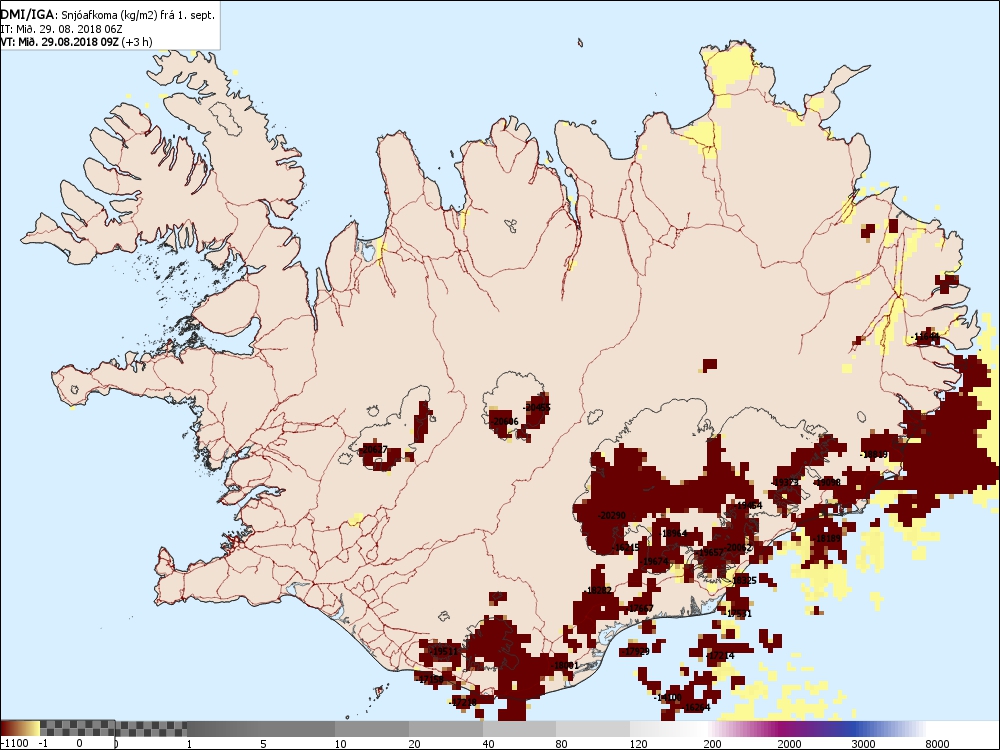Screen dimensions: 1000x750
Task: Click the -20627 glacier label
Action: [373, 450]
